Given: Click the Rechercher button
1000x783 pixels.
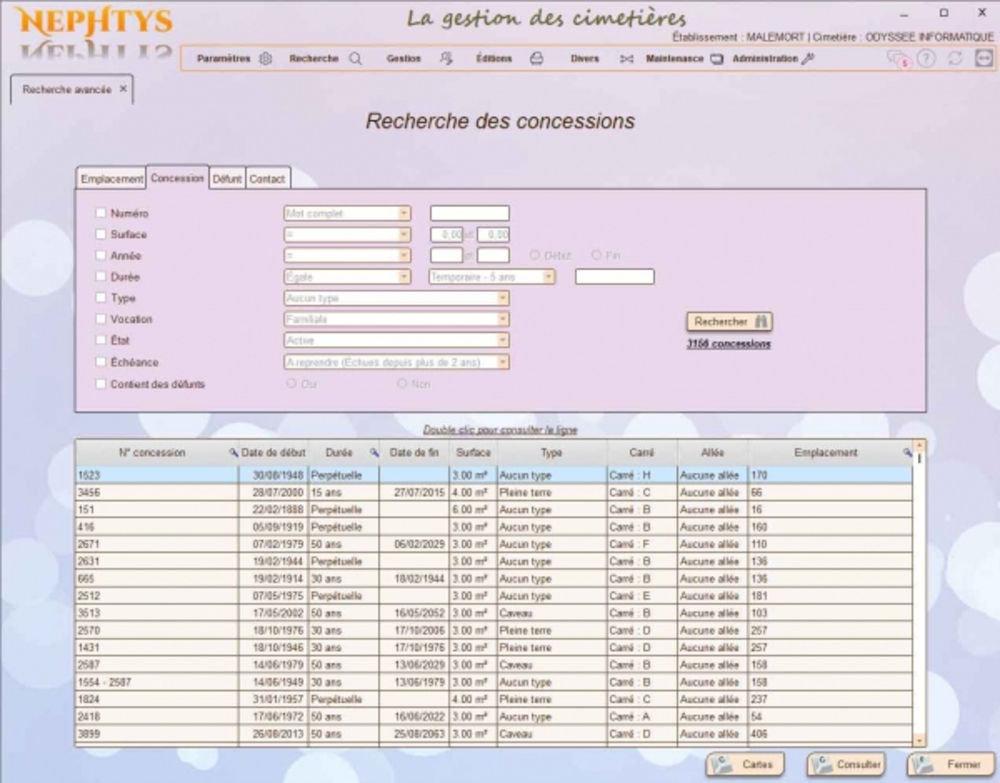Looking at the screenshot, I should coord(729,322).
